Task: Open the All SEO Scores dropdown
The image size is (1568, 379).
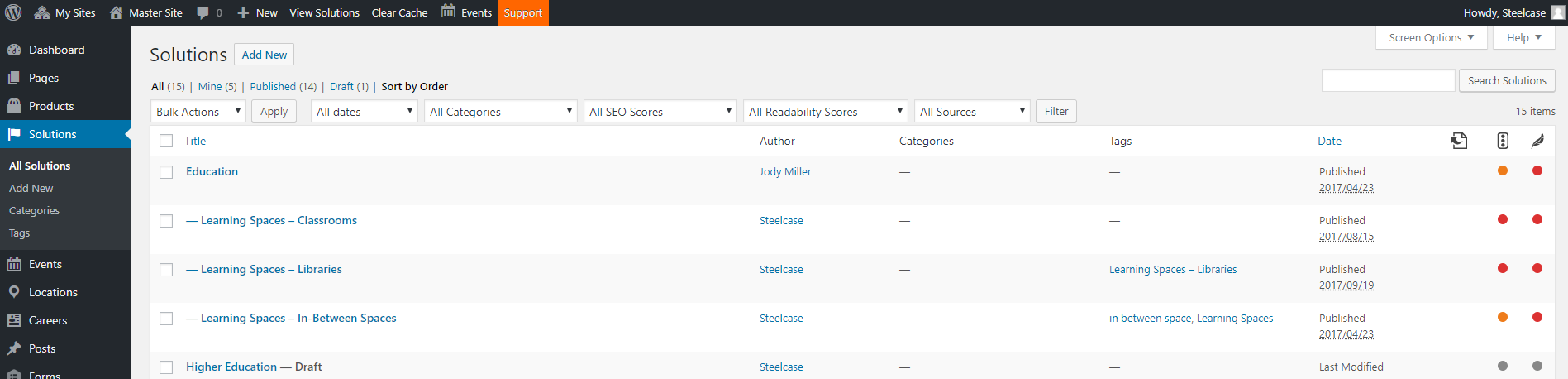Action: 660,111
